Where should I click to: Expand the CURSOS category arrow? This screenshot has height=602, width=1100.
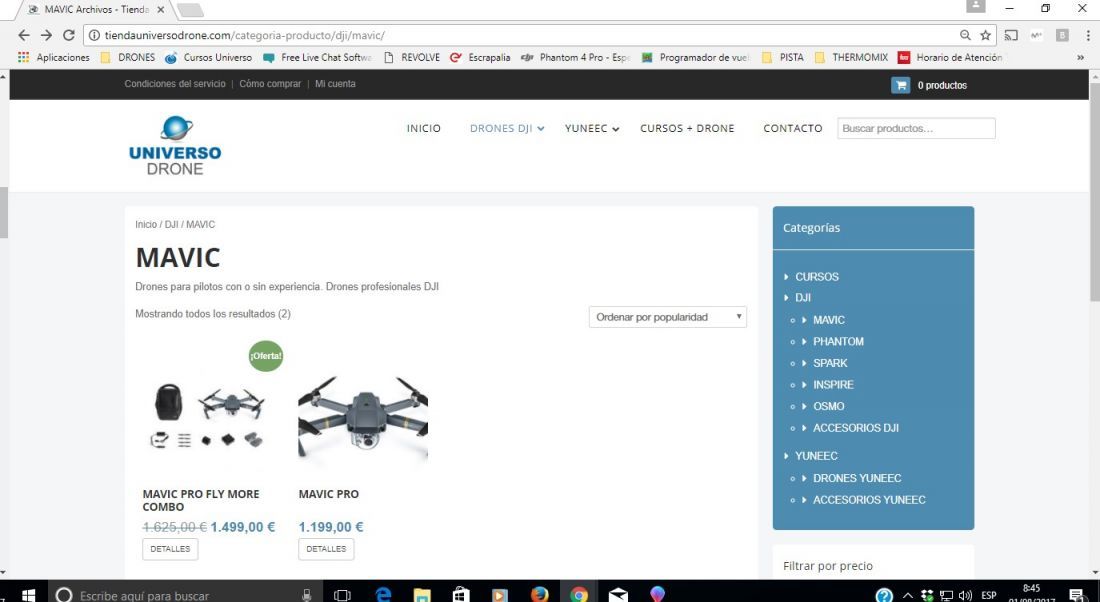point(786,276)
